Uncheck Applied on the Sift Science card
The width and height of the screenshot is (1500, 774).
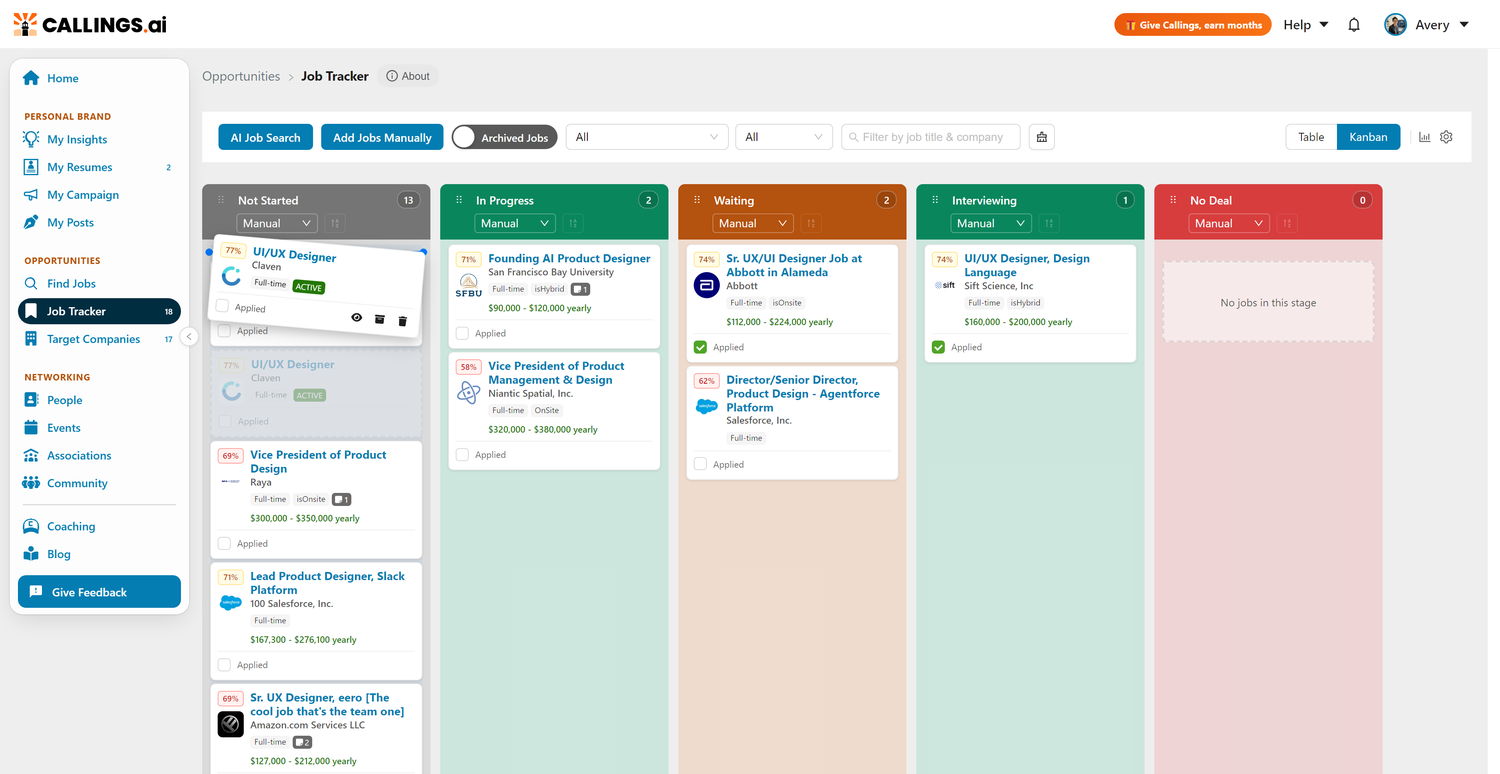(x=938, y=347)
